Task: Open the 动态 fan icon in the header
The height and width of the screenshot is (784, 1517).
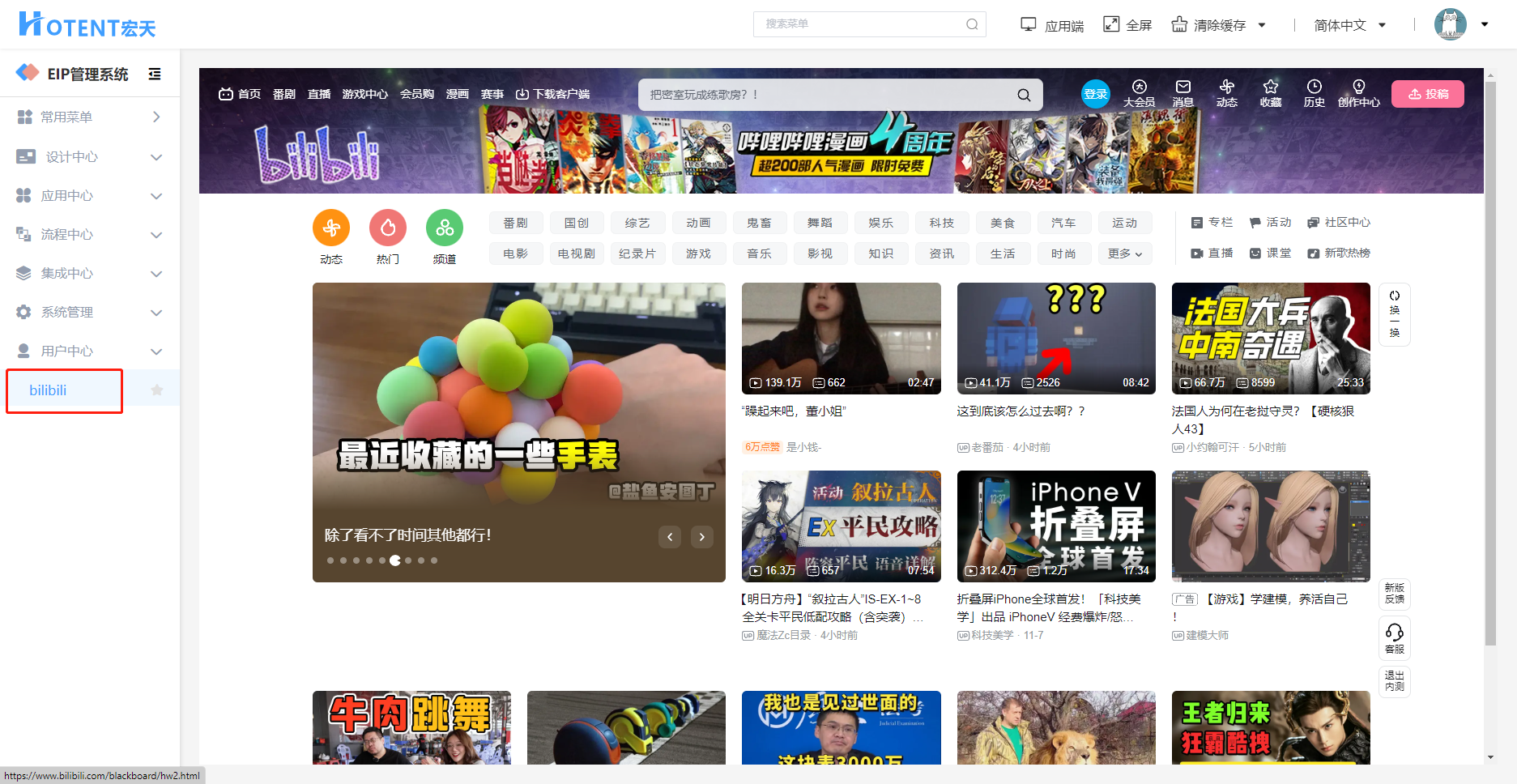Action: tap(1227, 87)
